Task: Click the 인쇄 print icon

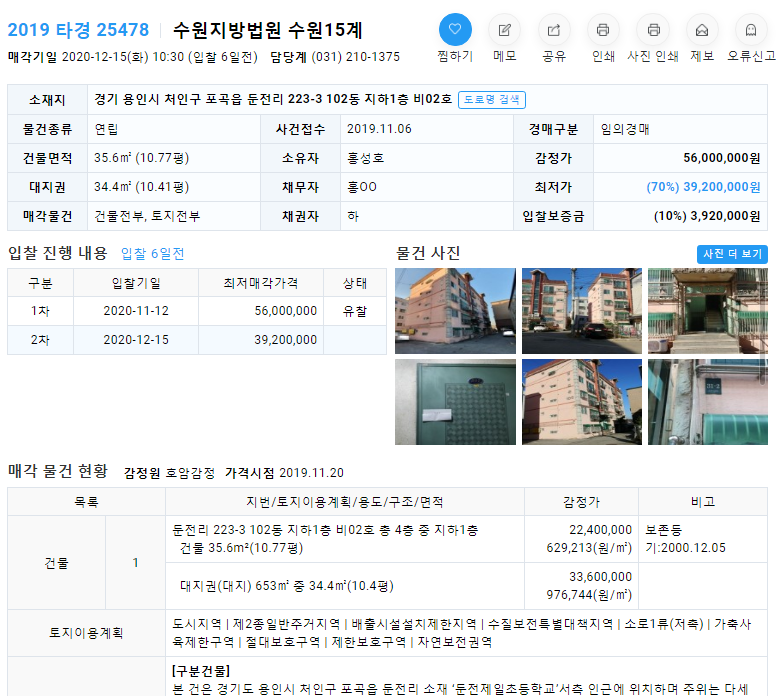Action: click(603, 30)
